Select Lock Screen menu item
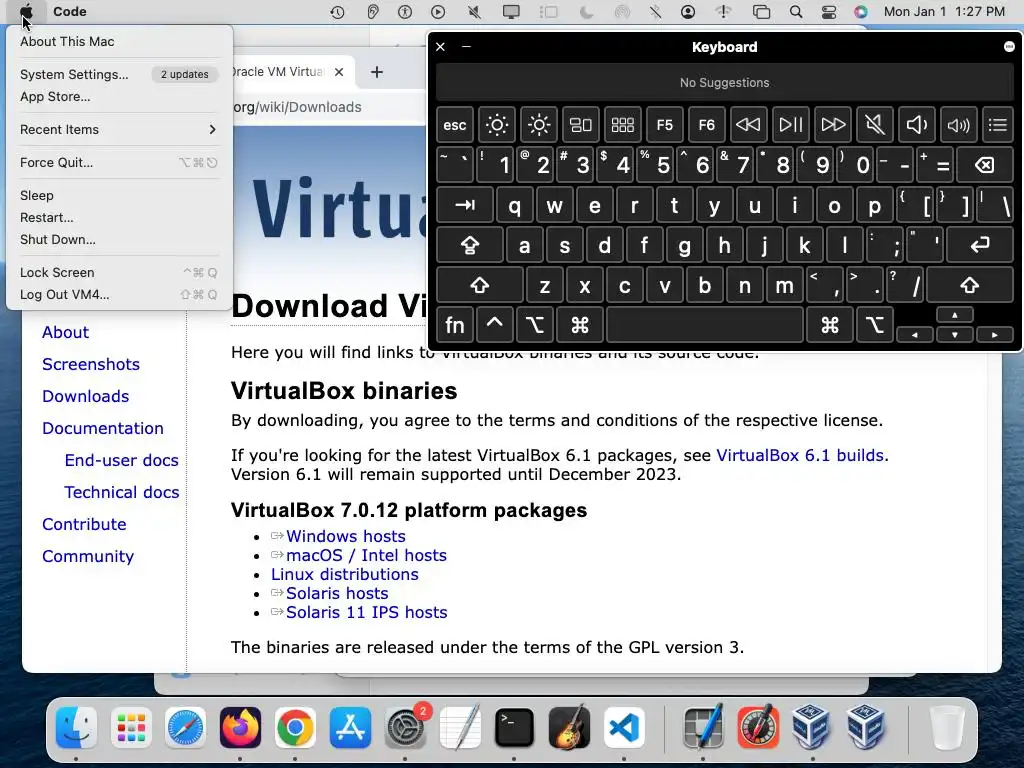The height and width of the screenshot is (768, 1024). pos(119,272)
